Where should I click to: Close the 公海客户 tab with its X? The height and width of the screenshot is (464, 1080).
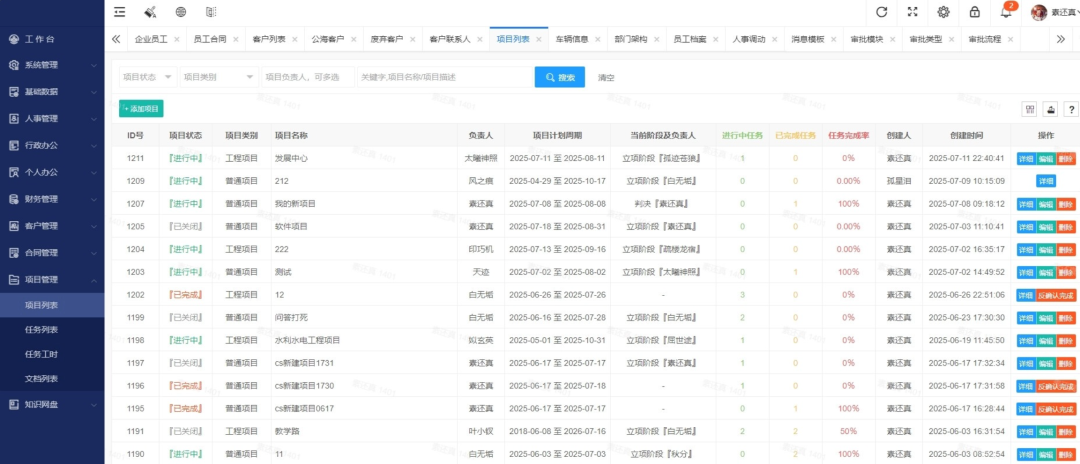coord(354,39)
